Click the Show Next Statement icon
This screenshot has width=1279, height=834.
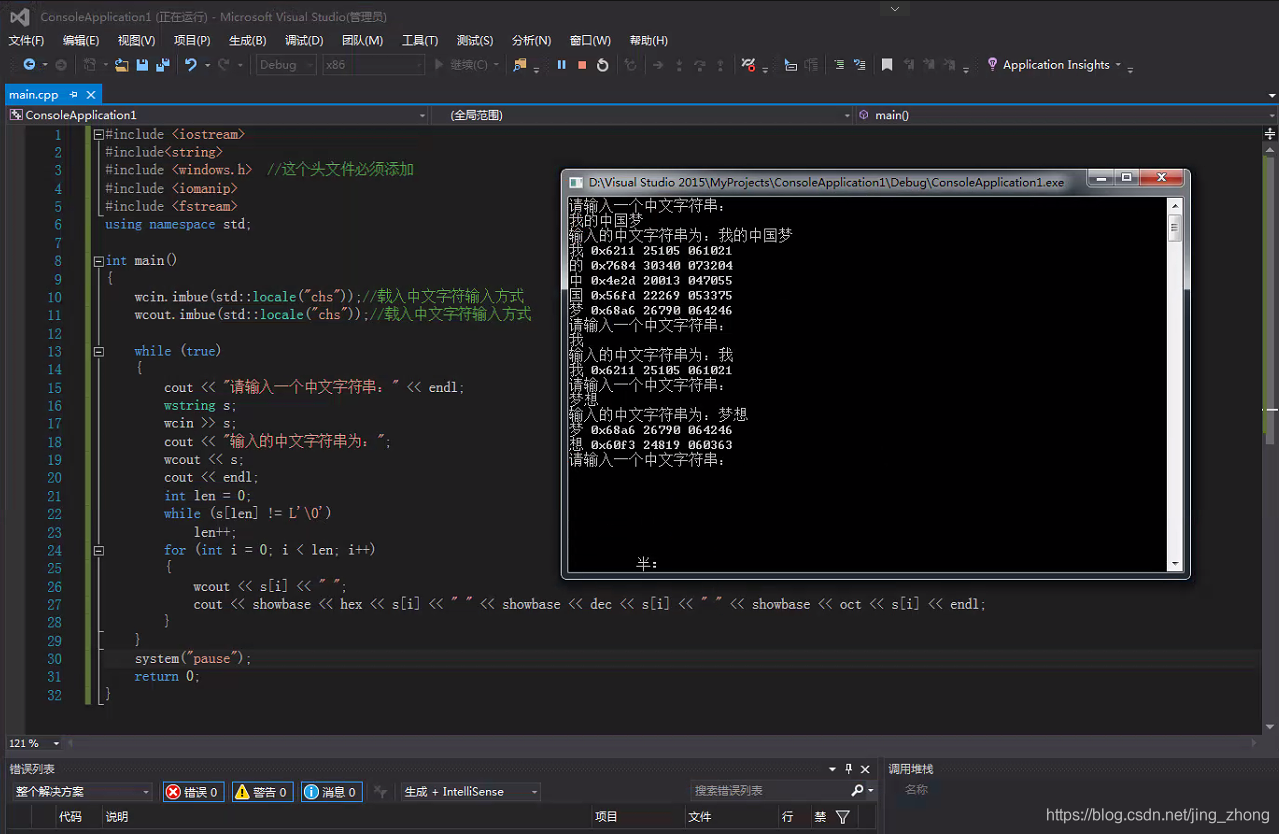(657, 65)
